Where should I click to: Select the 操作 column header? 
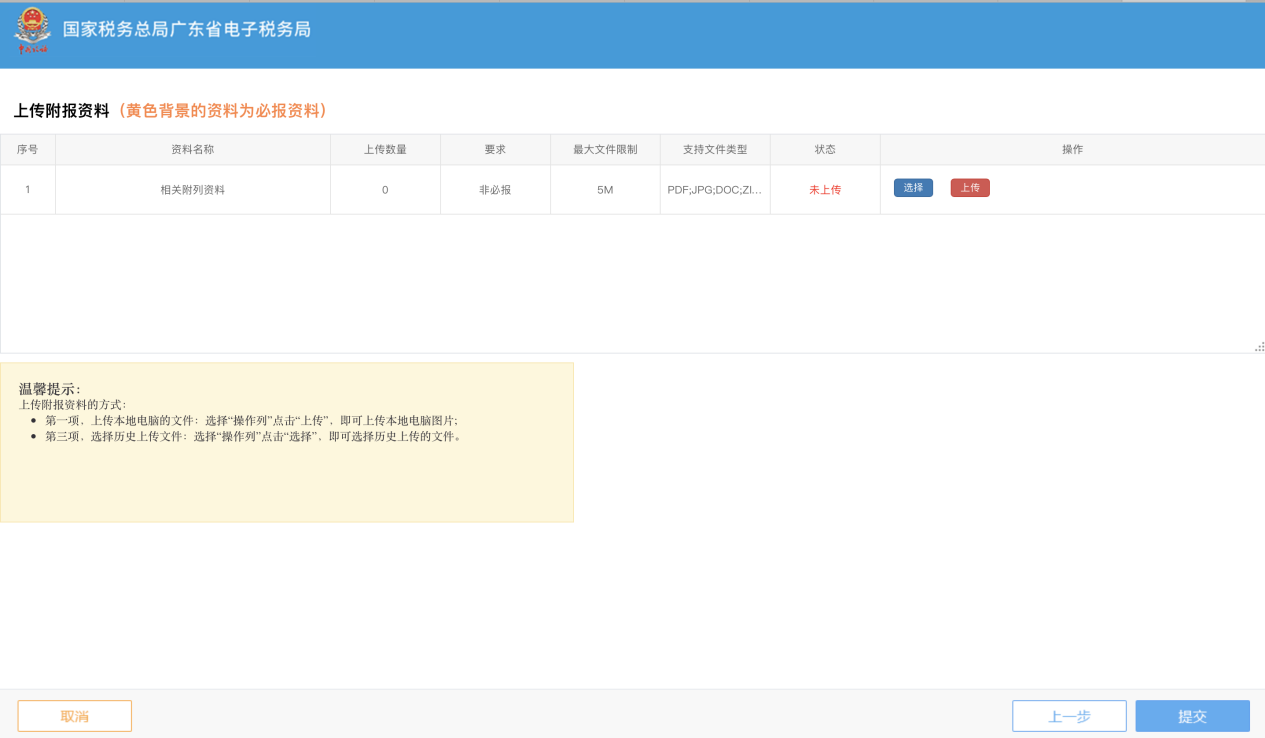point(1072,150)
